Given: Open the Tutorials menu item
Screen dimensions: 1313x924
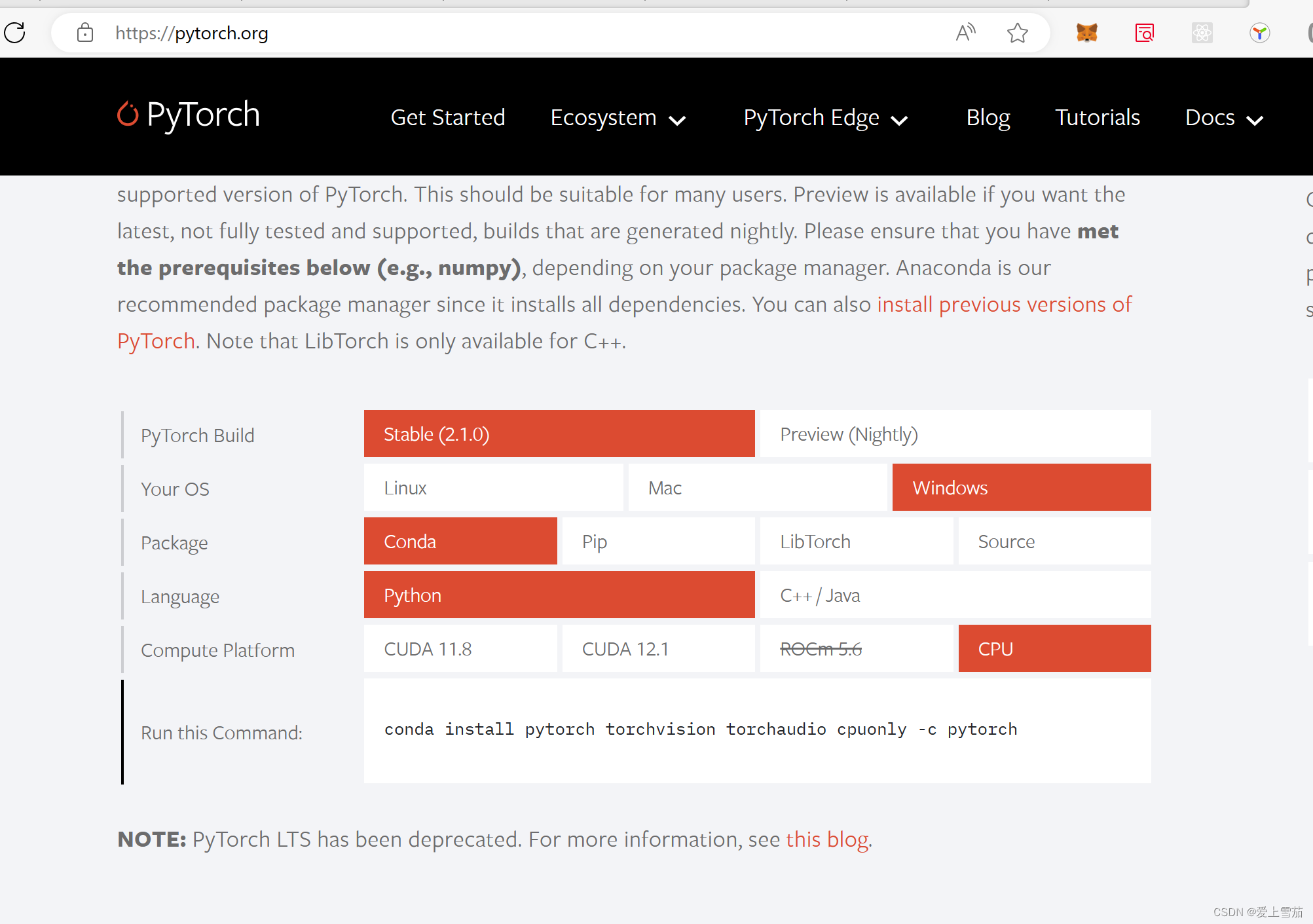Looking at the screenshot, I should (1097, 117).
